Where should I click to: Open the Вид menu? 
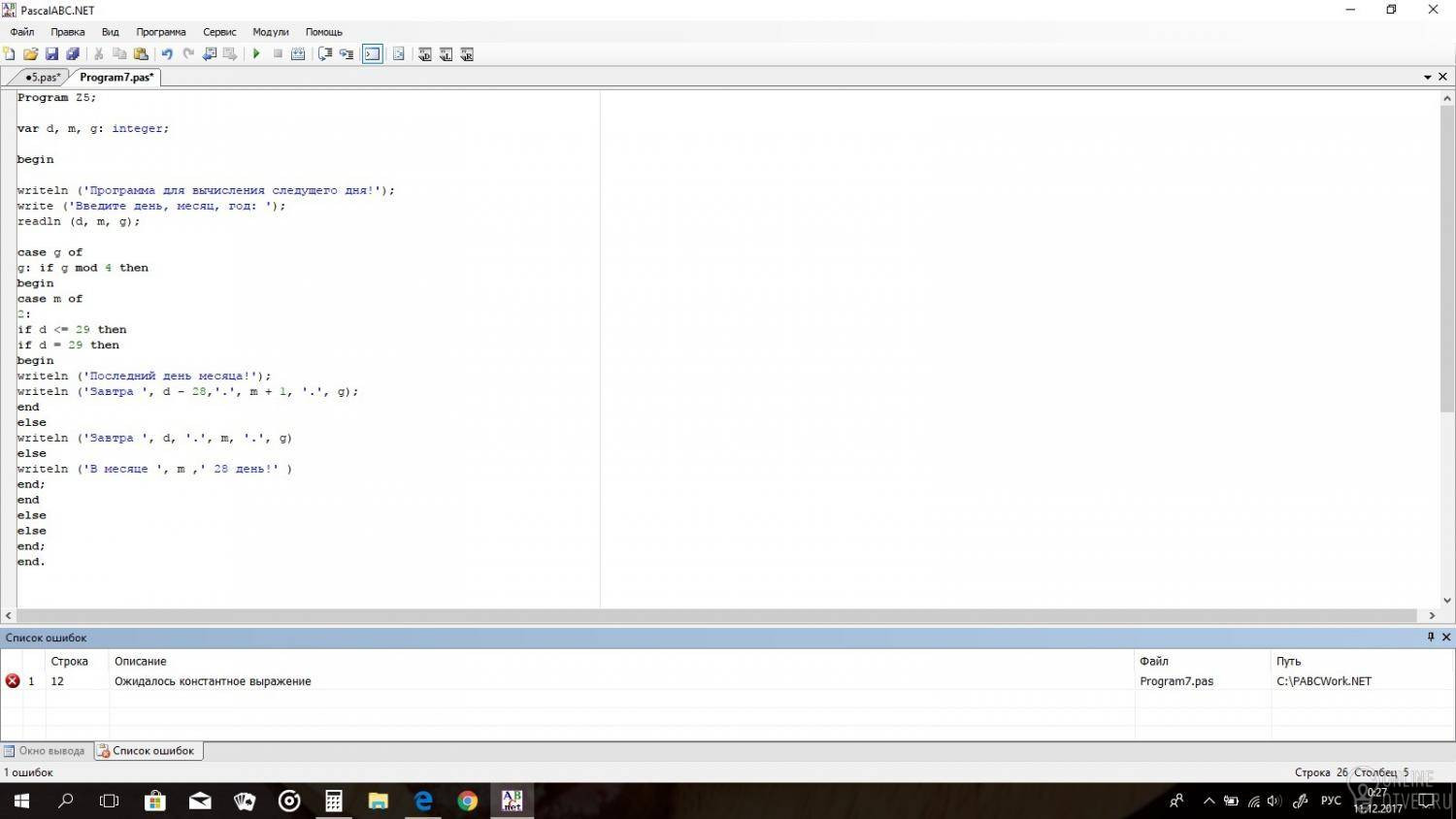pyautogui.click(x=111, y=32)
